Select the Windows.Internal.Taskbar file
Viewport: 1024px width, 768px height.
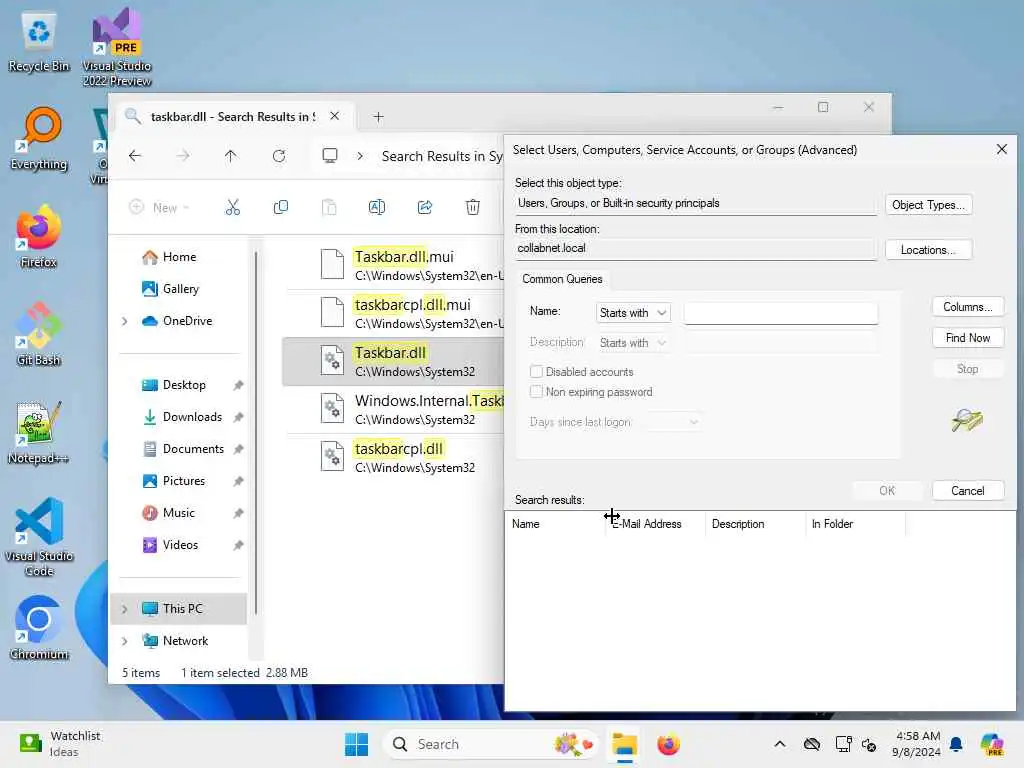point(393,409)
